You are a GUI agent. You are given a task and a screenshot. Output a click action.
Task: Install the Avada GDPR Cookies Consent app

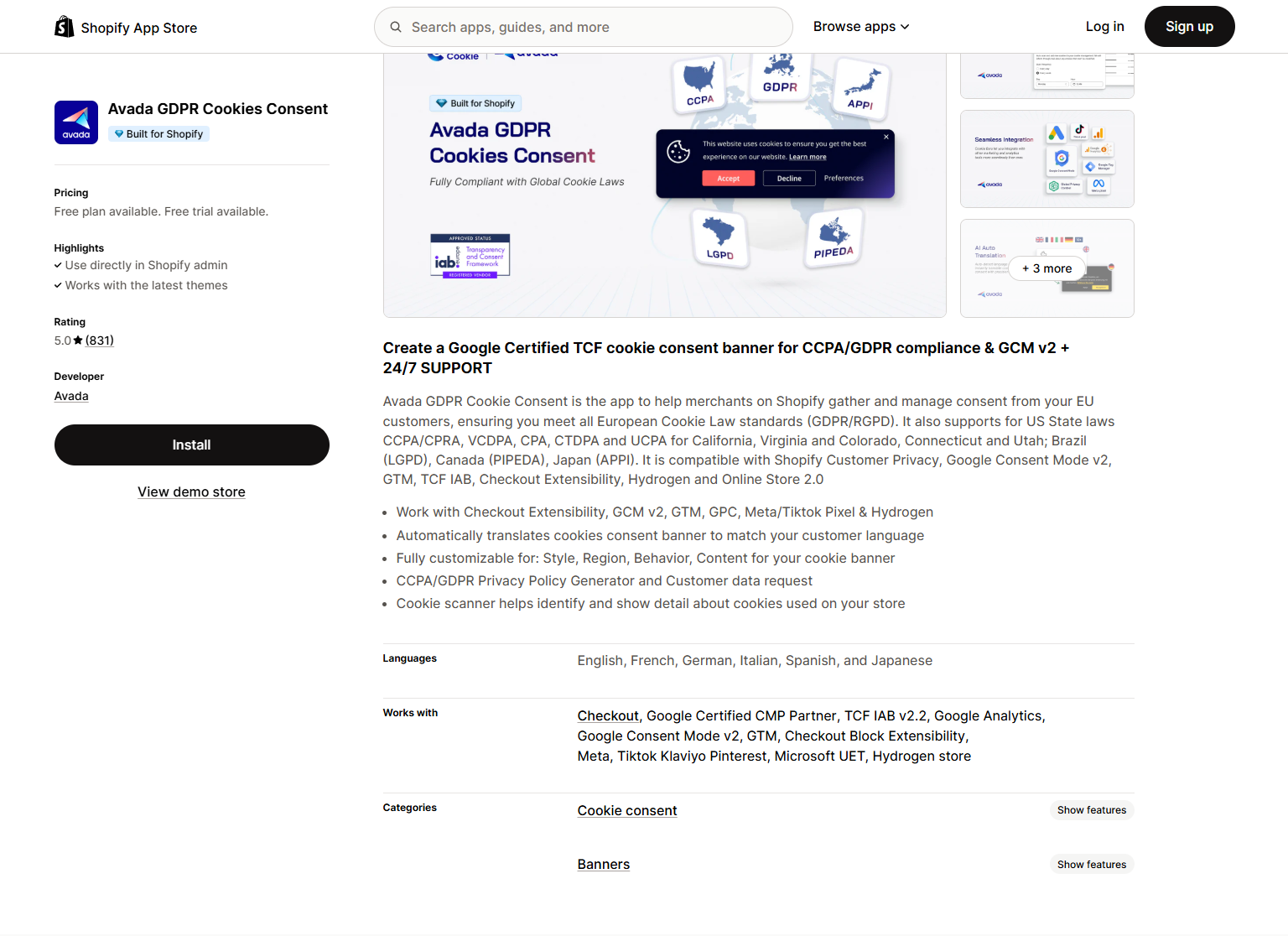tap(191, 445)
